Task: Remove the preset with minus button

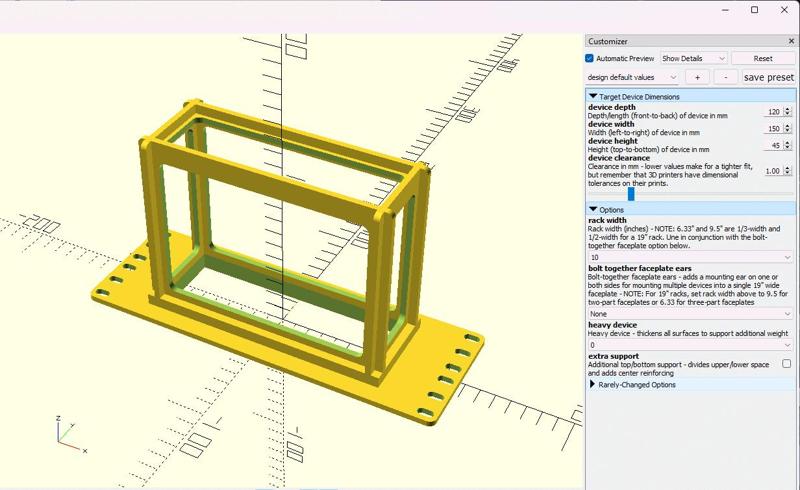Action: pyautogui.click(x=725, y=77)
